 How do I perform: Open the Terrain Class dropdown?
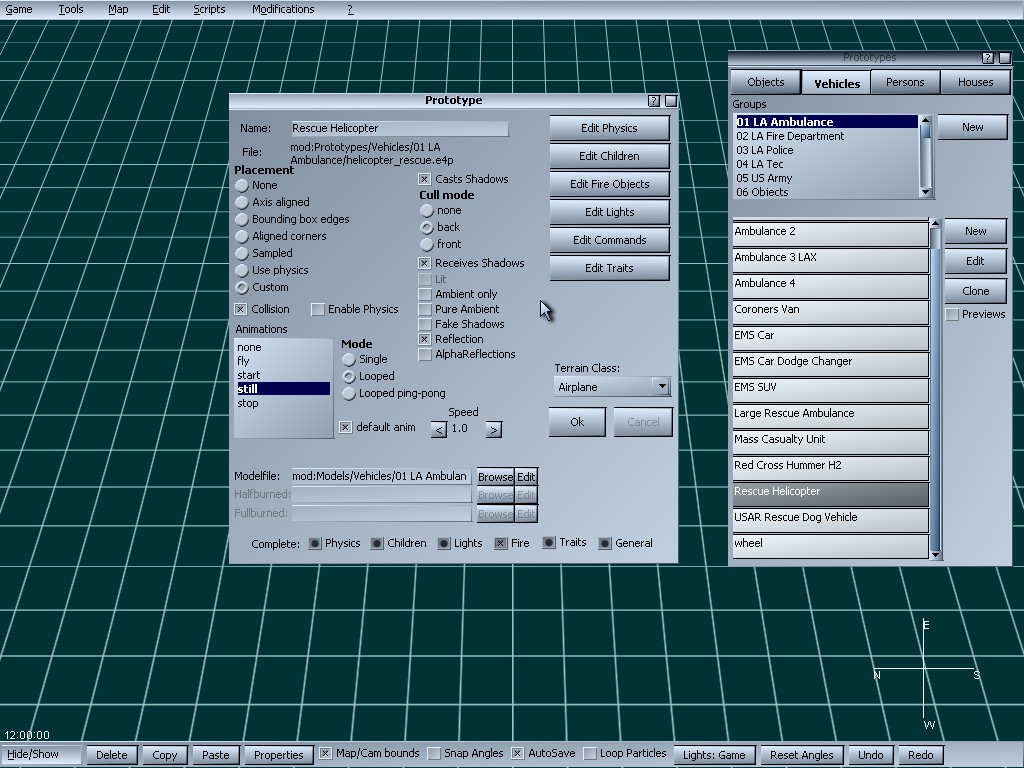662,387
